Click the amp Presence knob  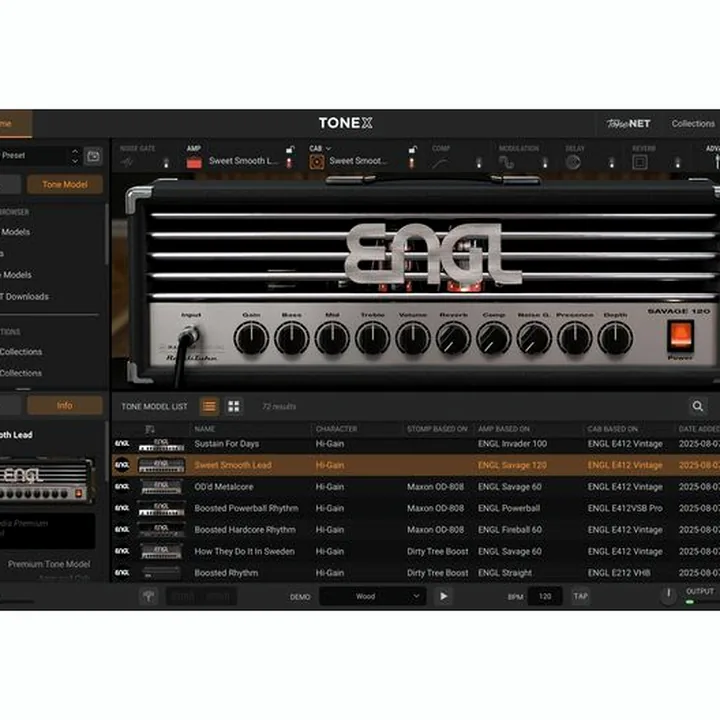click(x=574, y=338)
